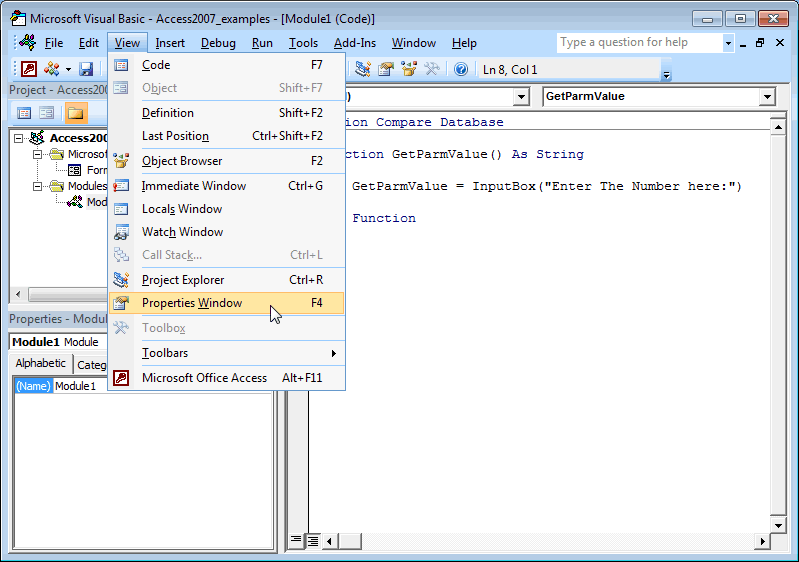Click the Immediate Window menu icon
This screenshot has height=562, width=799.
(121, 186)
